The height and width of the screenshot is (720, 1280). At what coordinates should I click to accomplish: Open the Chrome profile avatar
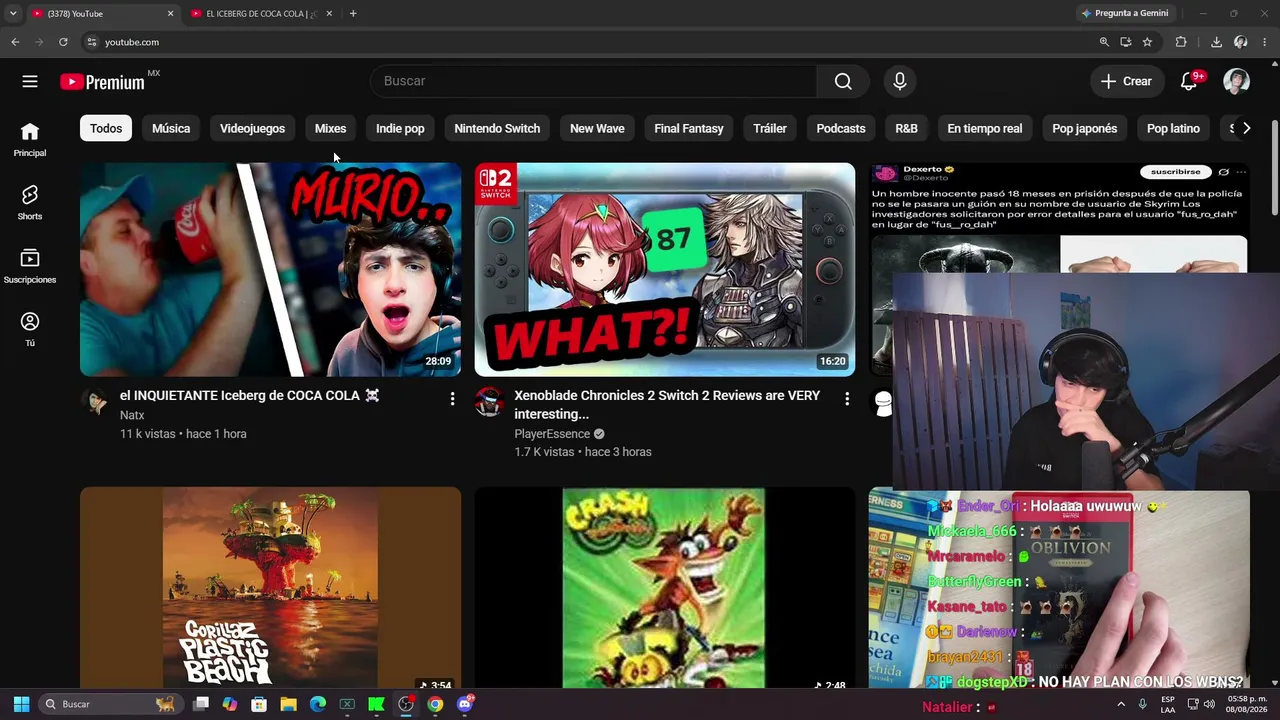pyautogui.click(x=1241, y=42)
